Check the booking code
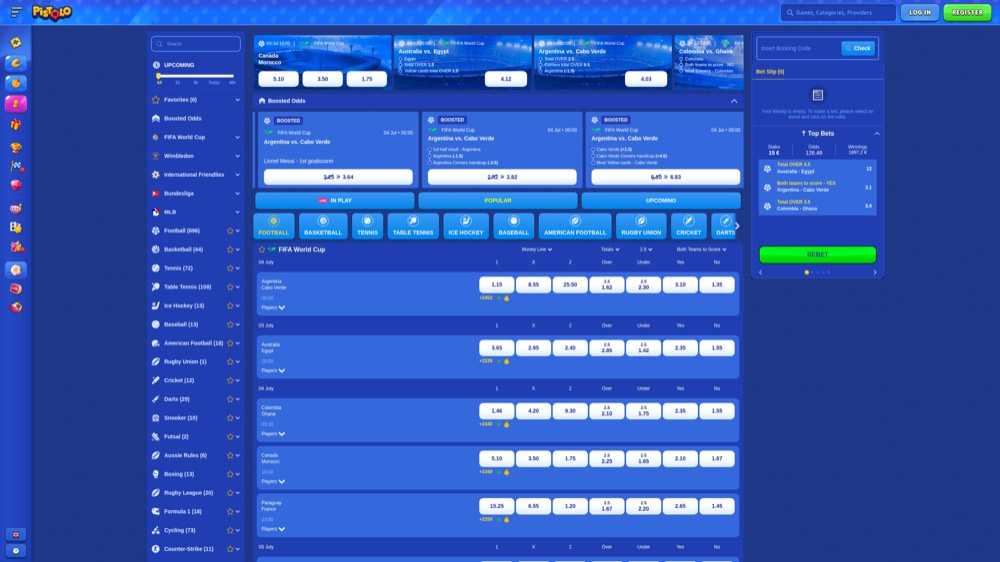Image resolution: width=1000 pixels, height=562 pixels. 858,48
